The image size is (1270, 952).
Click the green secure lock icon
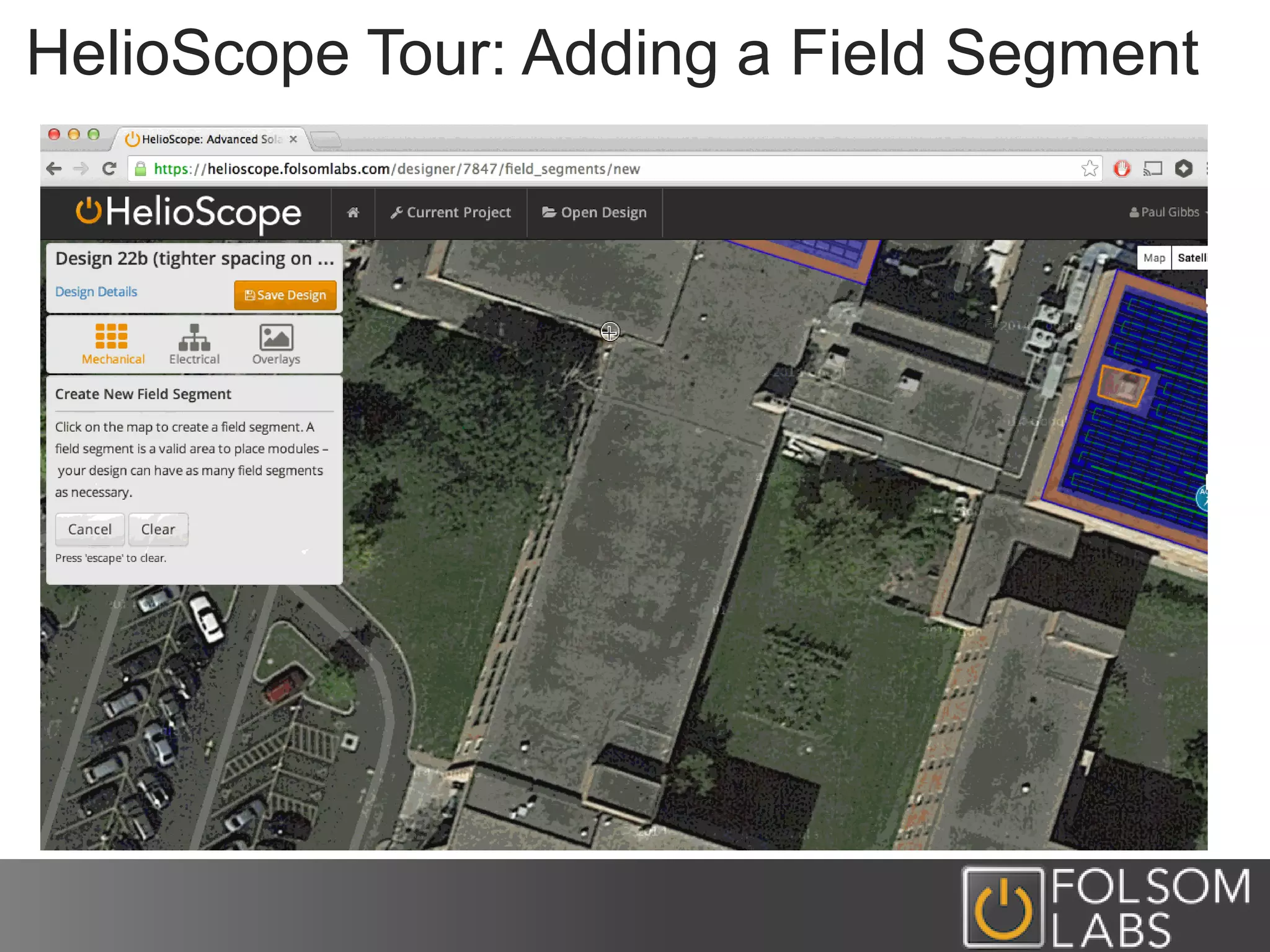coord(141,169)
